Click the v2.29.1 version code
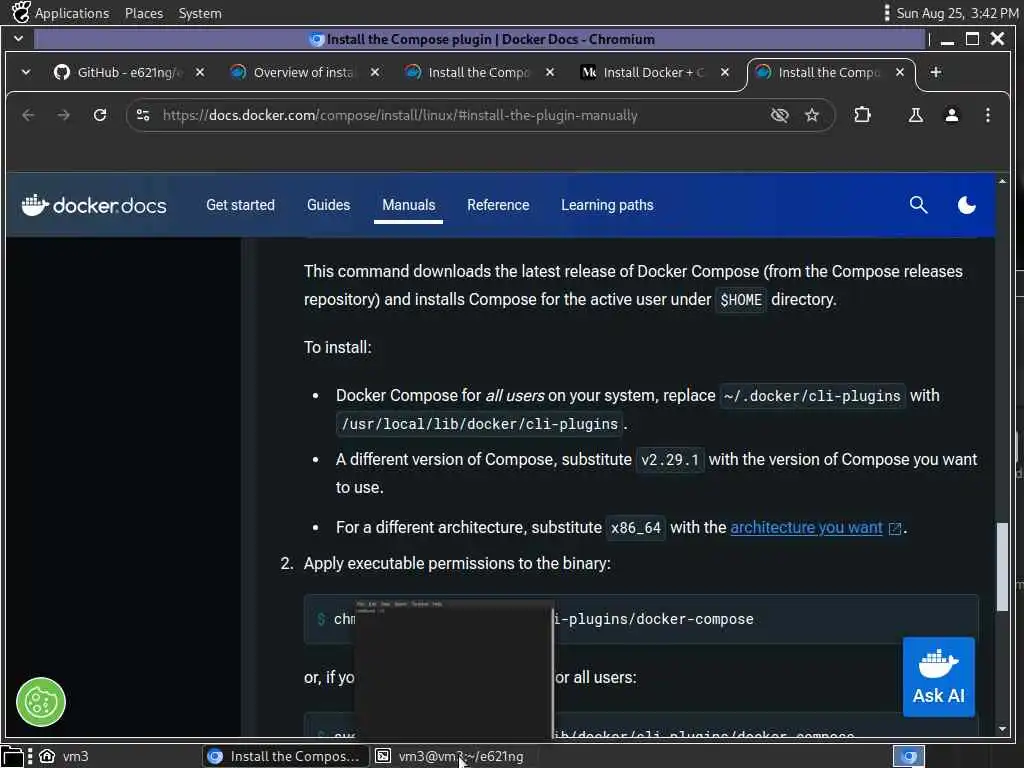The image size is (1024, 768). [x=670, y=460]
